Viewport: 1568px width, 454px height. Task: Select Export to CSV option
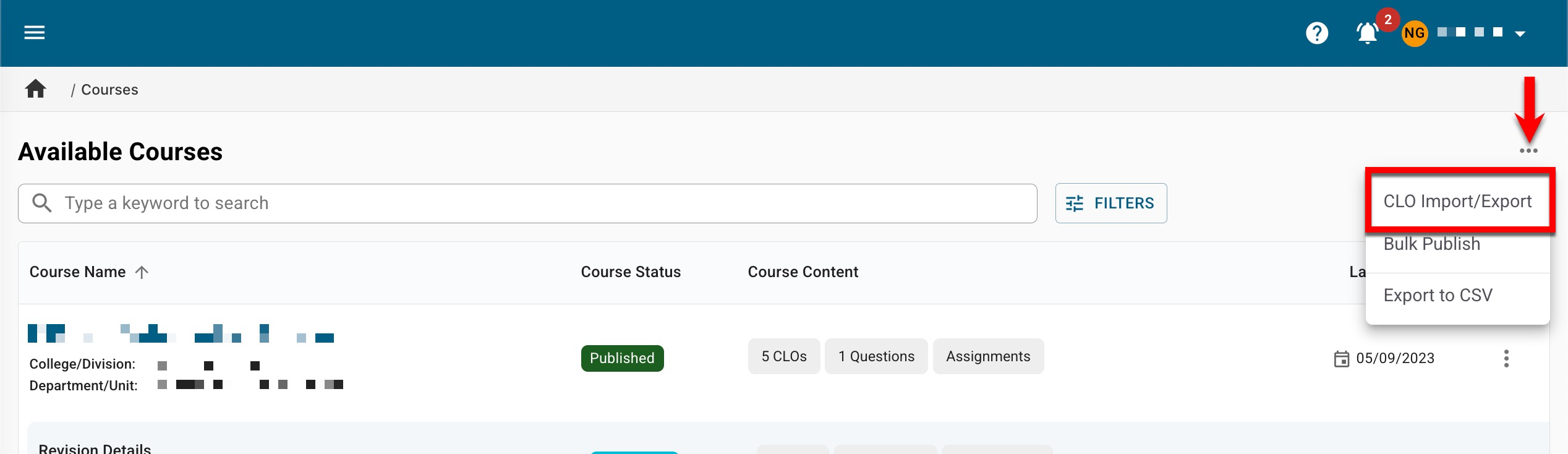(1438, 296)
